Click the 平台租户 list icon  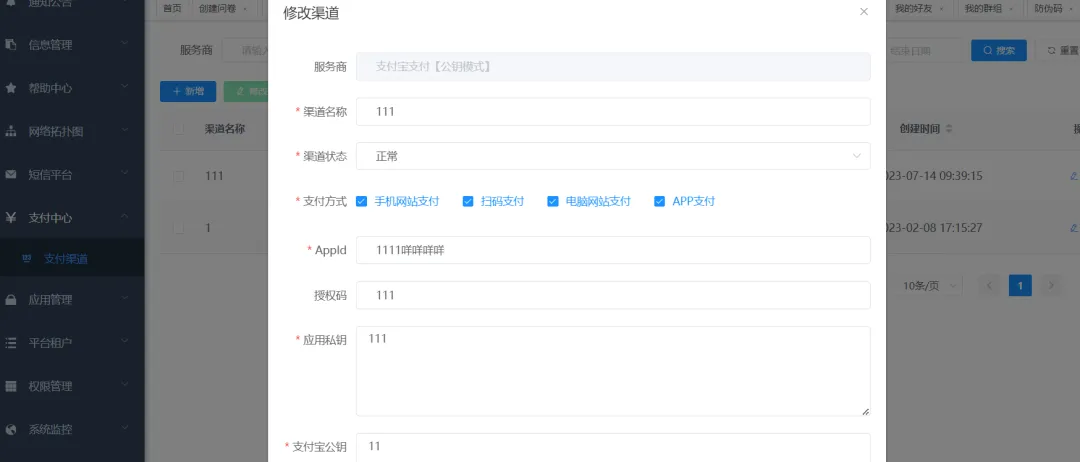(11, 343)
